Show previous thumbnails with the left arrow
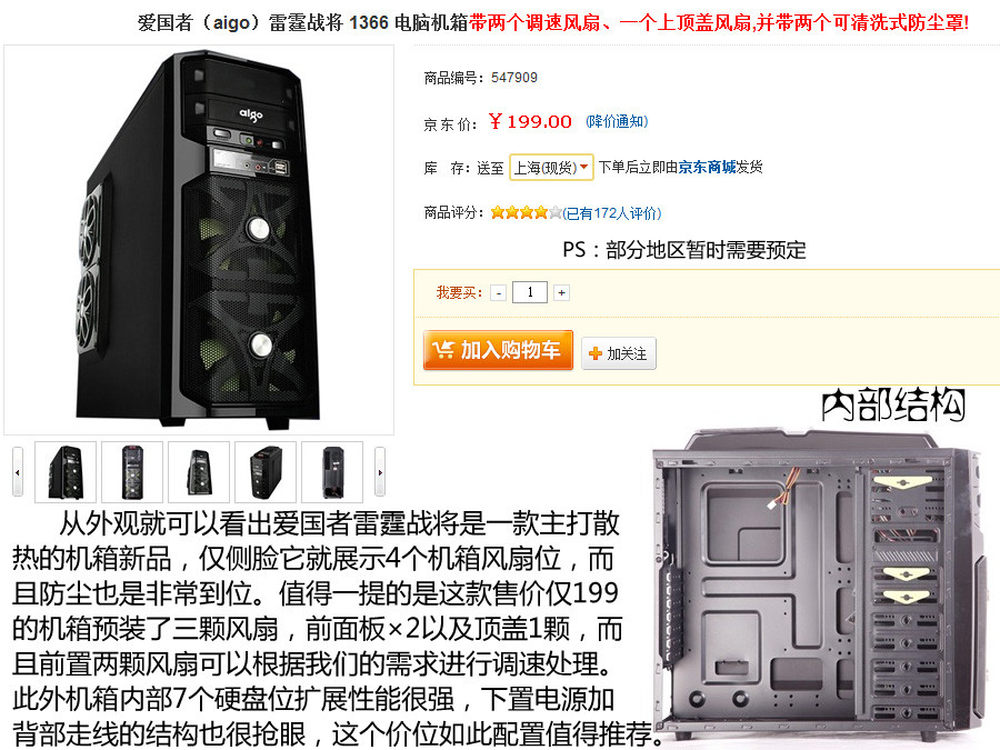The image size is (1000, 750). 17,472
